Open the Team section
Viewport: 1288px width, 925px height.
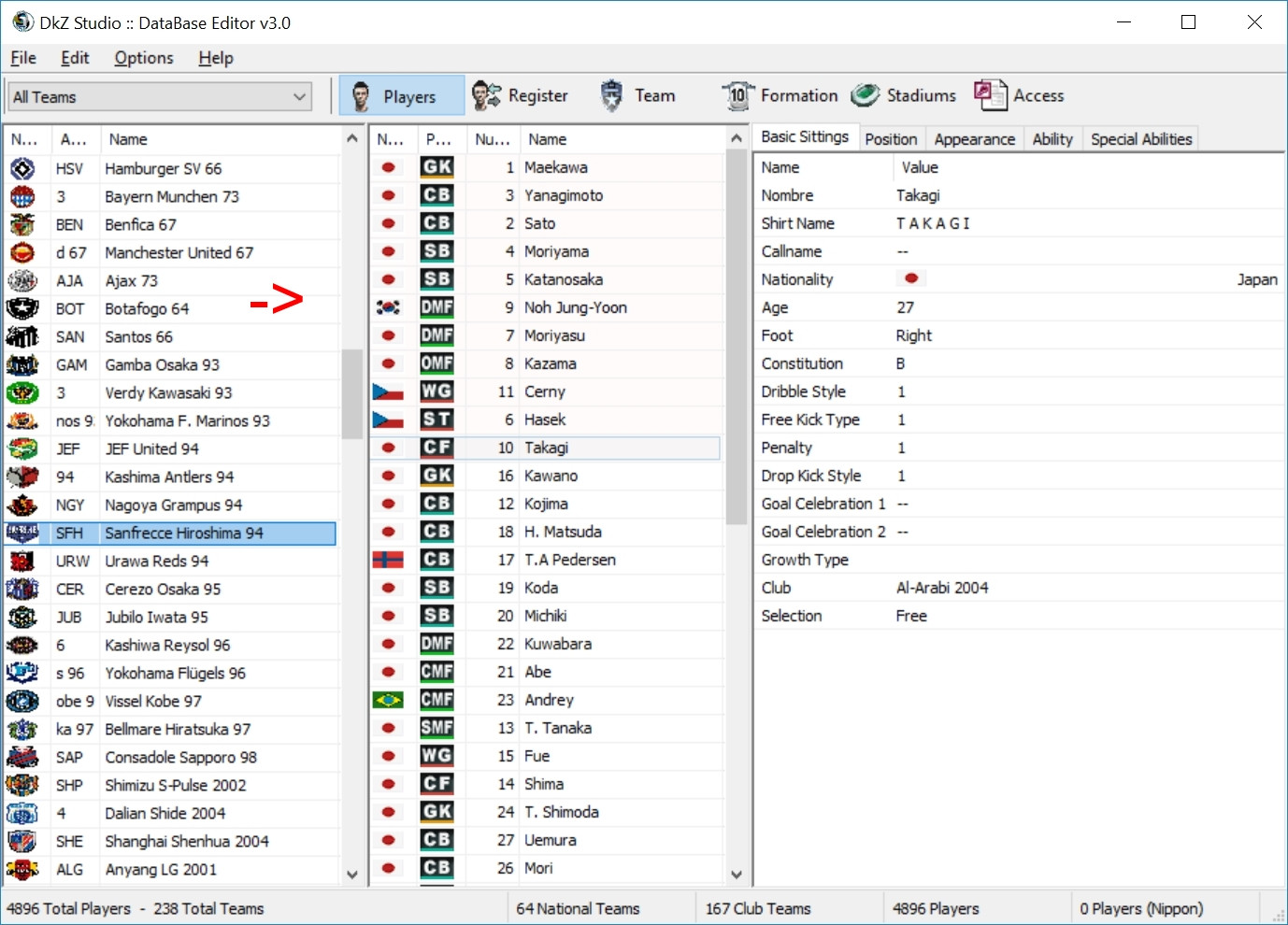pos(638,95)
